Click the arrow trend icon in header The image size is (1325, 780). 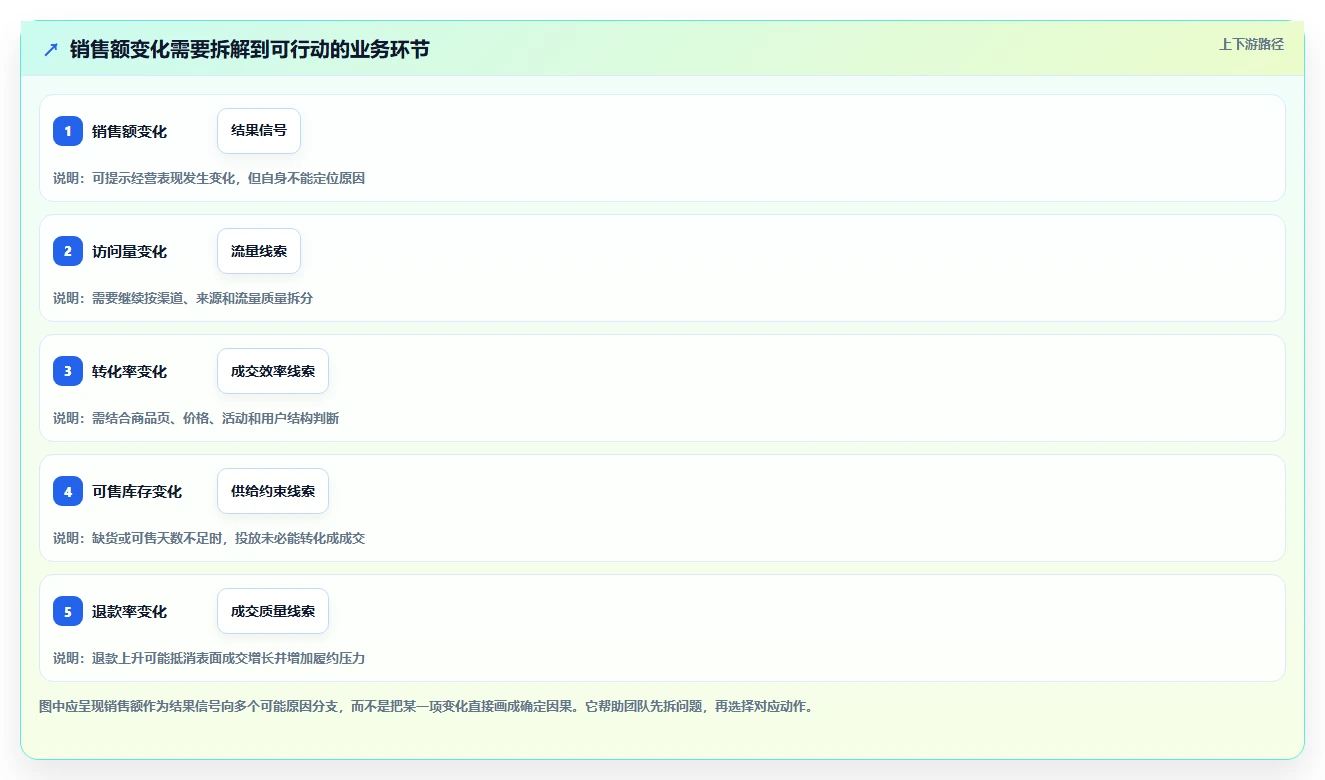pyautogui.click(x=51, y=49)
